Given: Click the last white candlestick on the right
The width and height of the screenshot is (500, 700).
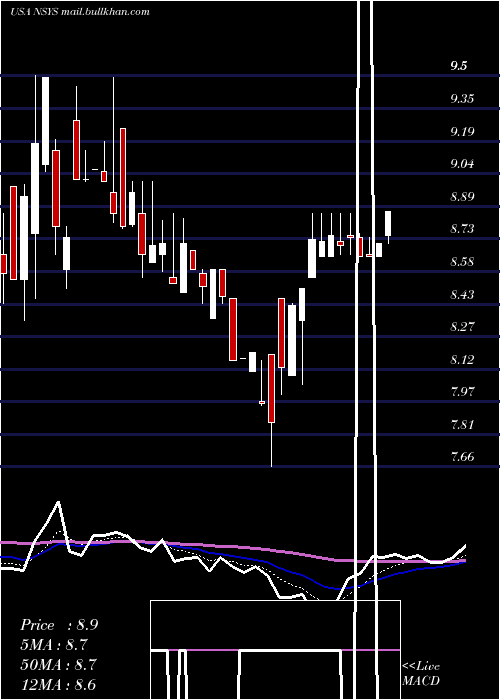Looking at the screenshot, I should point(388,227).
